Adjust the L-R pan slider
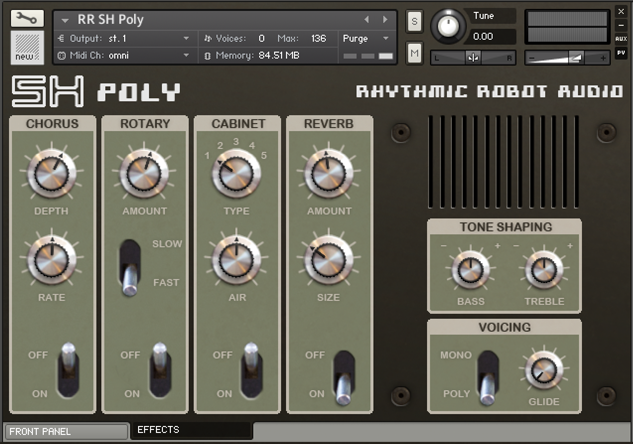This screenshot has width=633, height=444. pyautogui.click(x=473, y=58)
